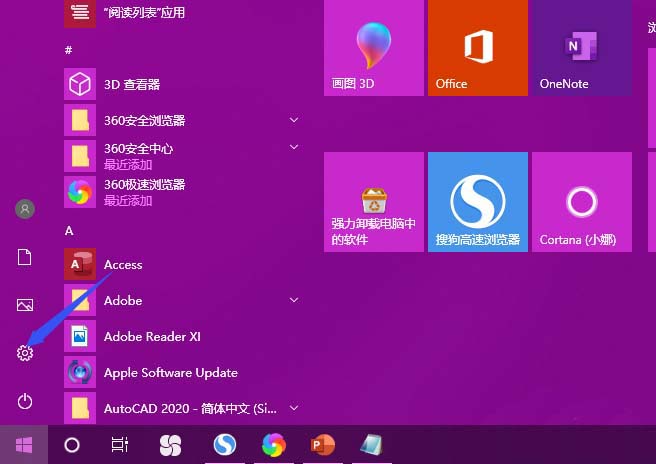The width and height of the screenshot is (656, 464).
Task: Open Cortana circle on taskbar
Action: pyautogui.click(x=72, y=445)
